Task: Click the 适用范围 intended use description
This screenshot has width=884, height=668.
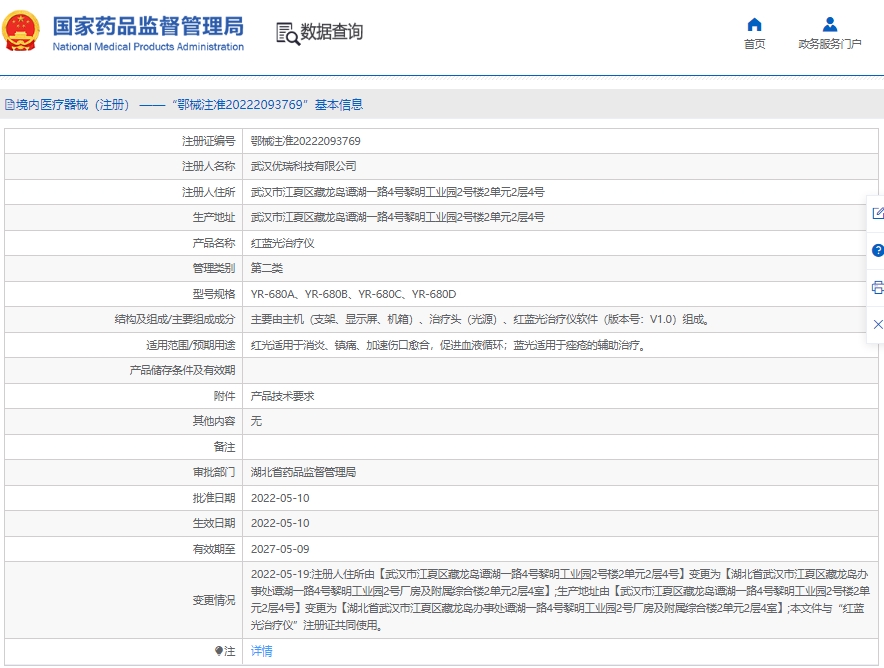Action: [x=448, y=345]
